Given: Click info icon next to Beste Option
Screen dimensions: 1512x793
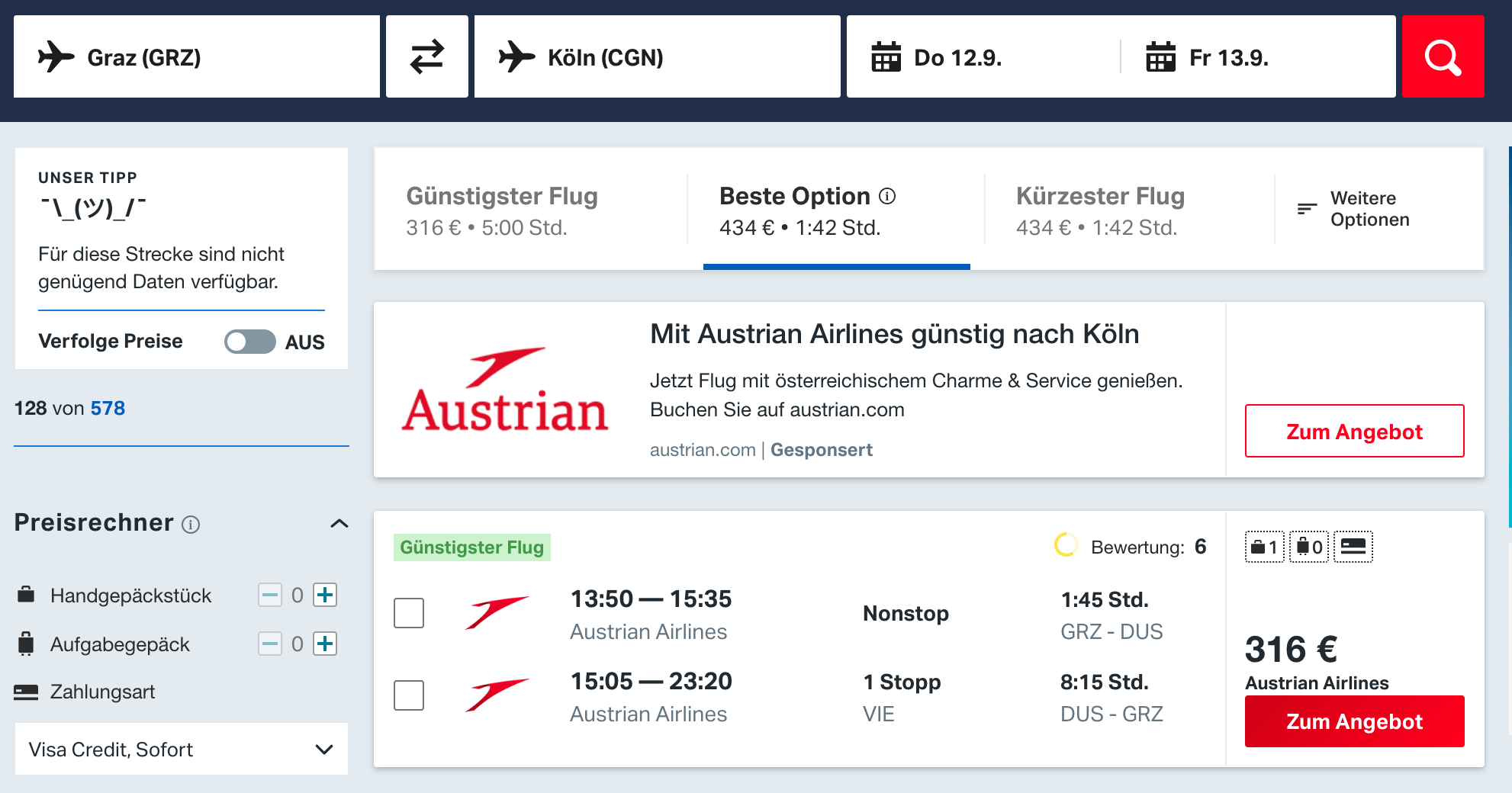Looking at the screenshot, I should [887, 196].
